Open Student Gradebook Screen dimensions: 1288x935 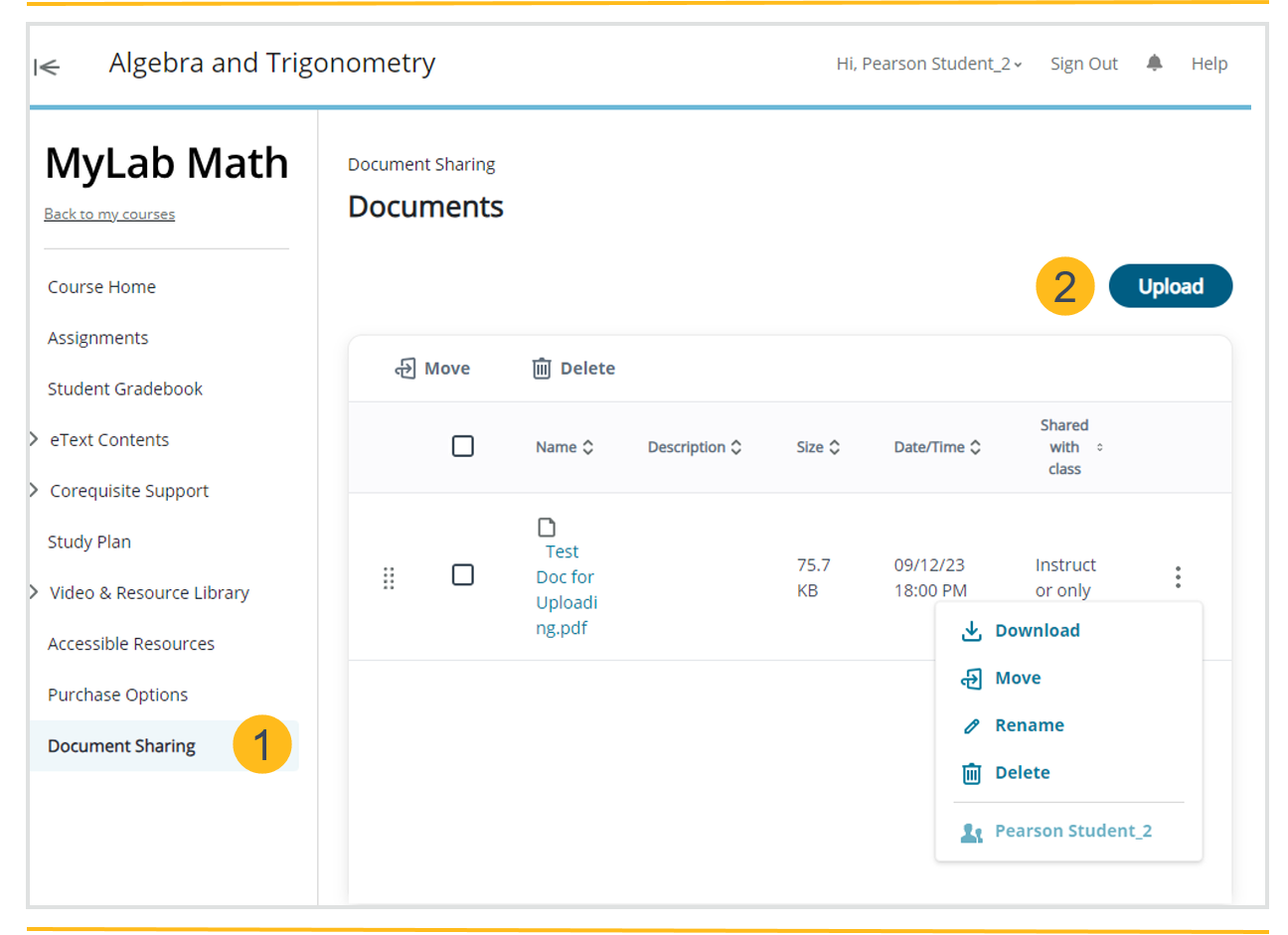click(x=125, y=389)
